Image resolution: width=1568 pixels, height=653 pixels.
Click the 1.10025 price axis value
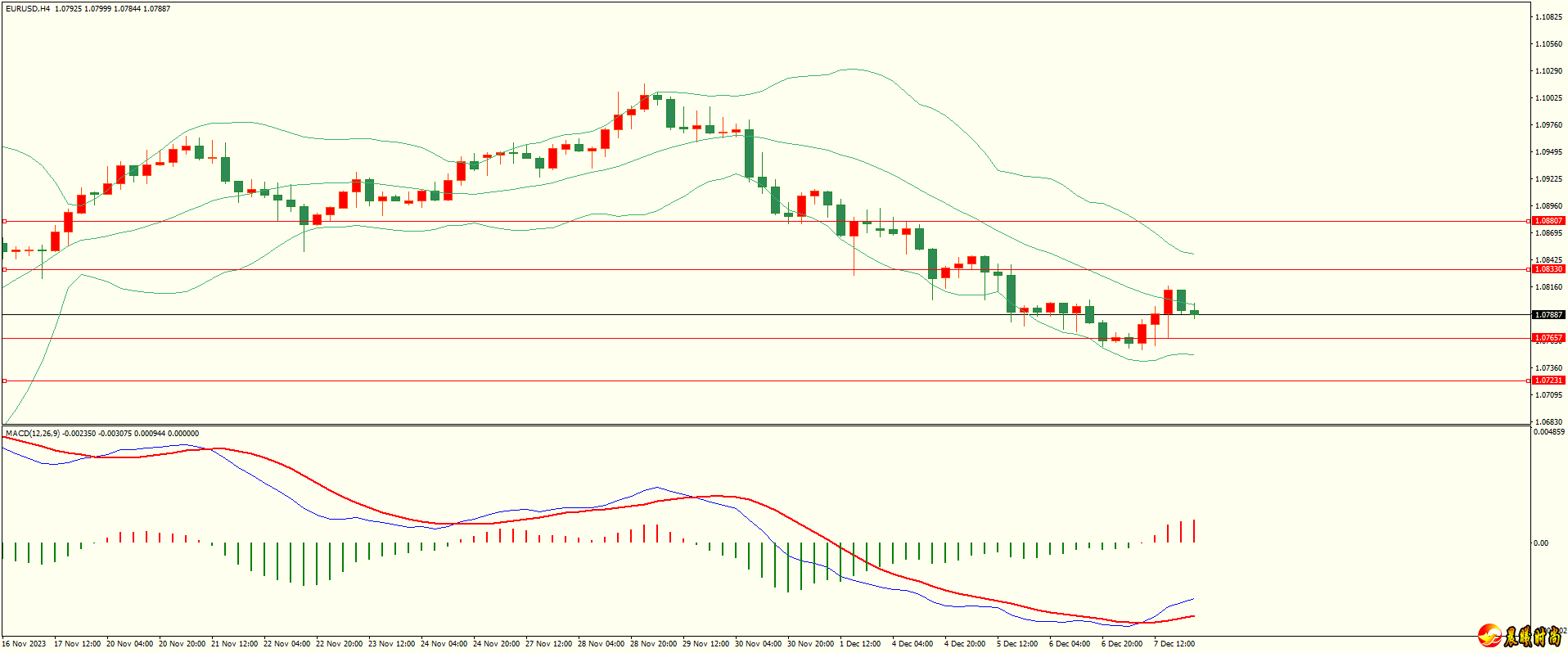pos(1548,98)
